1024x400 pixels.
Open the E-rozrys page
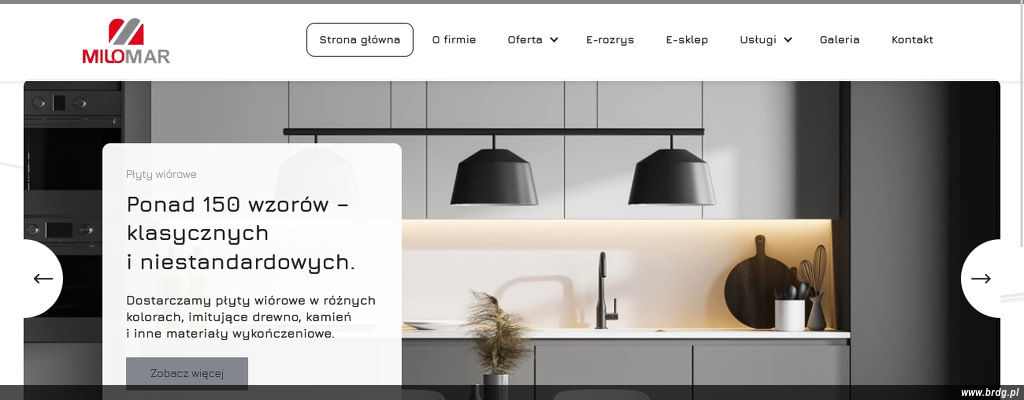(x=610, y=40)
